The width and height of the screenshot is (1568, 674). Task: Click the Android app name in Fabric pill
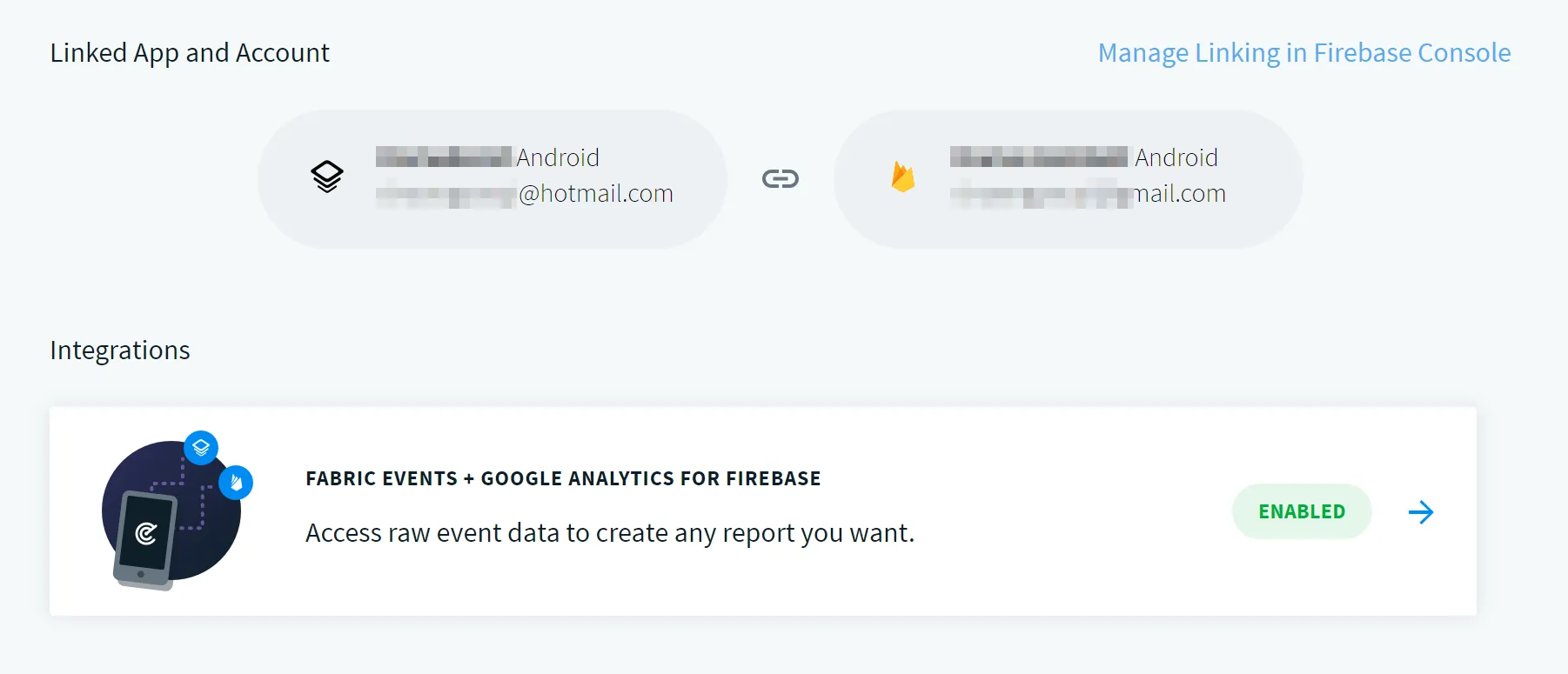pos(488,157)
